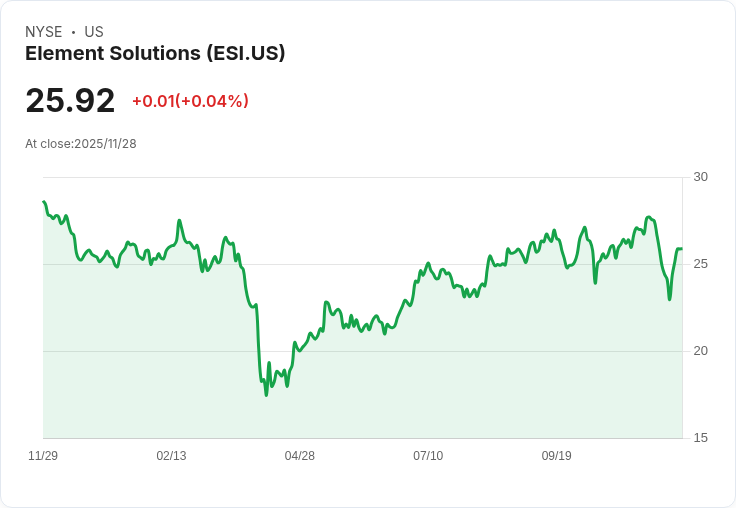Click the 30 y-axis label
Image resolution: width=736 pixels, height=508 pixels.
pos(700,177)
